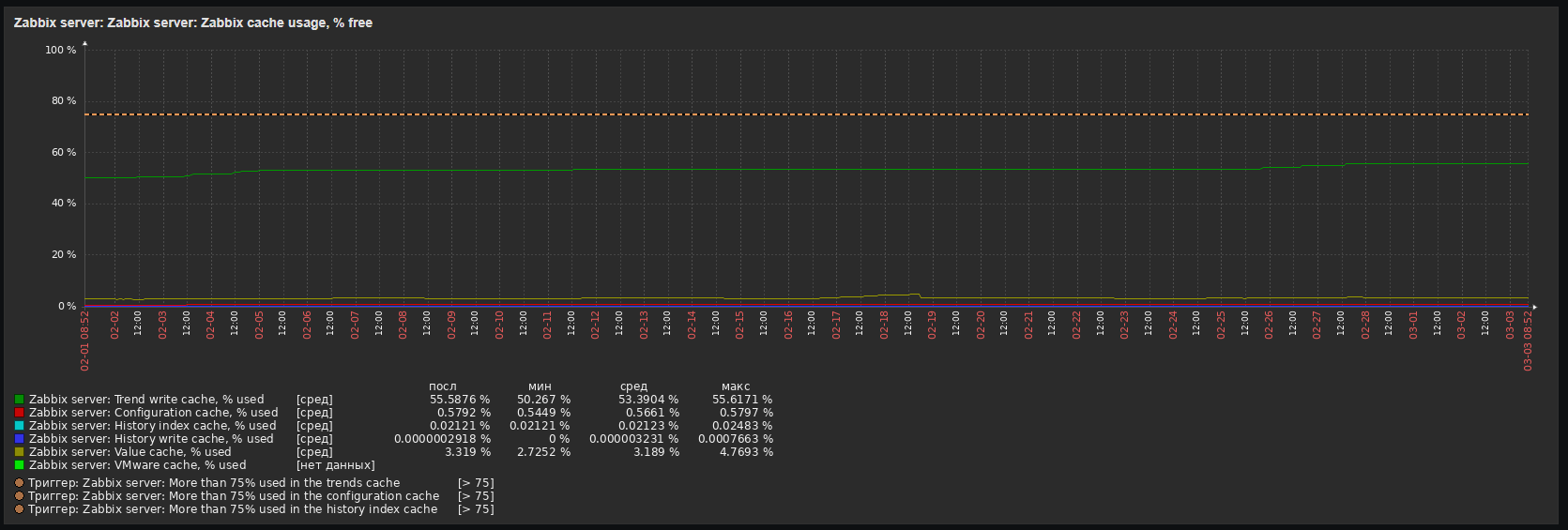Click the '02-12' date label on time axis
Image resolution: width=1568 pixels, height=530 pixels.
pos(595,326)
